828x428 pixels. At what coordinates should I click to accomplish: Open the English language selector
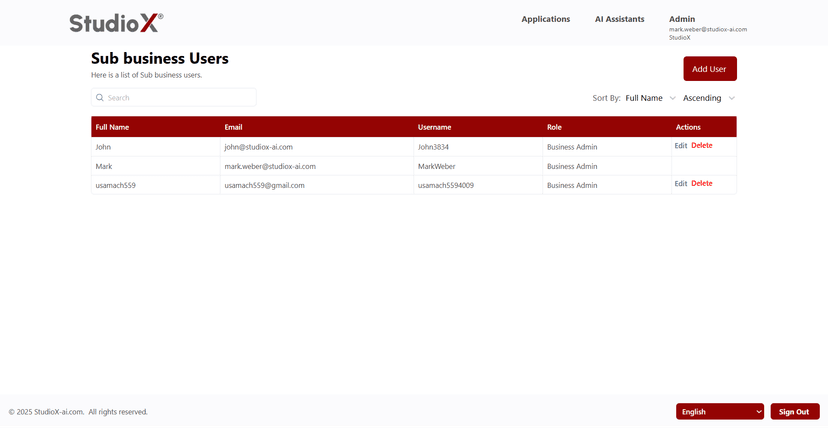coord(719,412)
